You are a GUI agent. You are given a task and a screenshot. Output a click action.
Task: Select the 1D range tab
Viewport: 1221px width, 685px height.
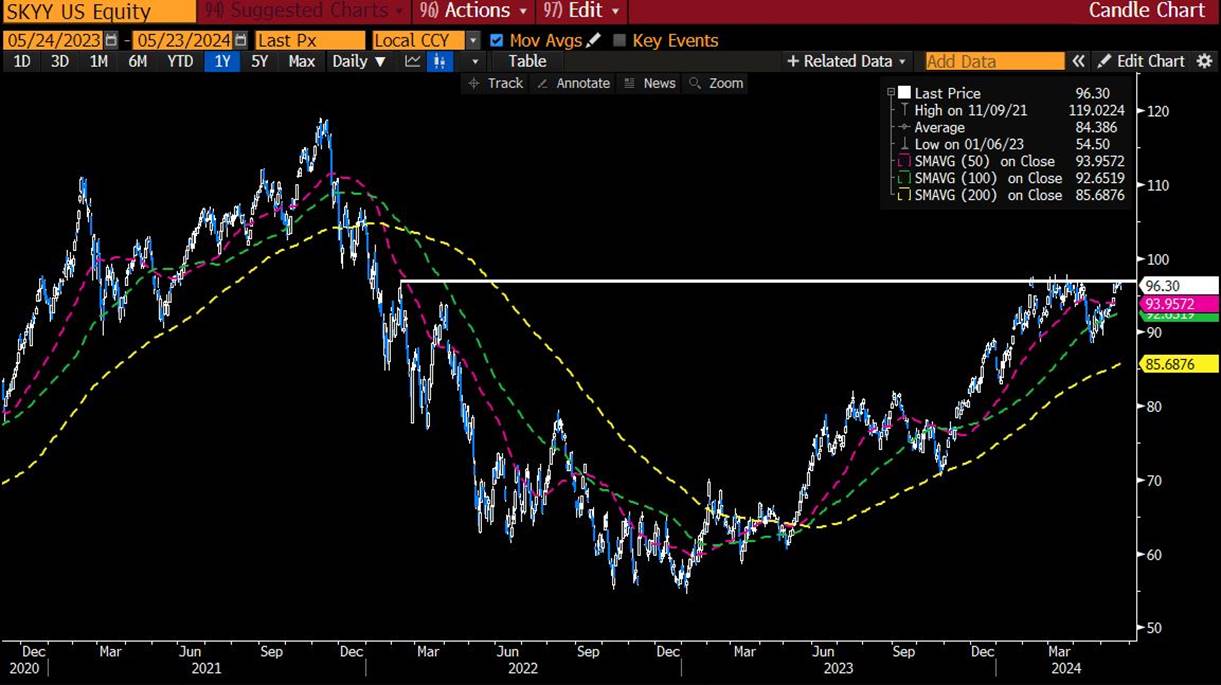click(21, 61)
